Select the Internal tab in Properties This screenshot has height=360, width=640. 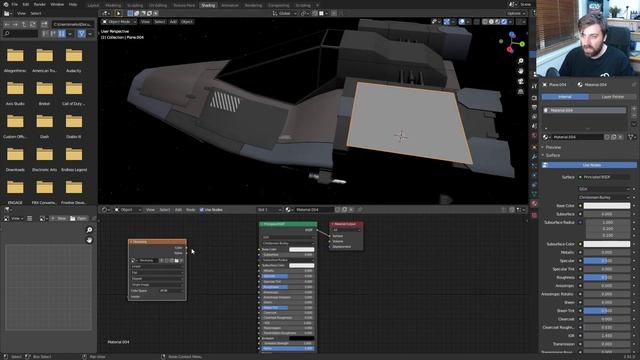(565, 97)
